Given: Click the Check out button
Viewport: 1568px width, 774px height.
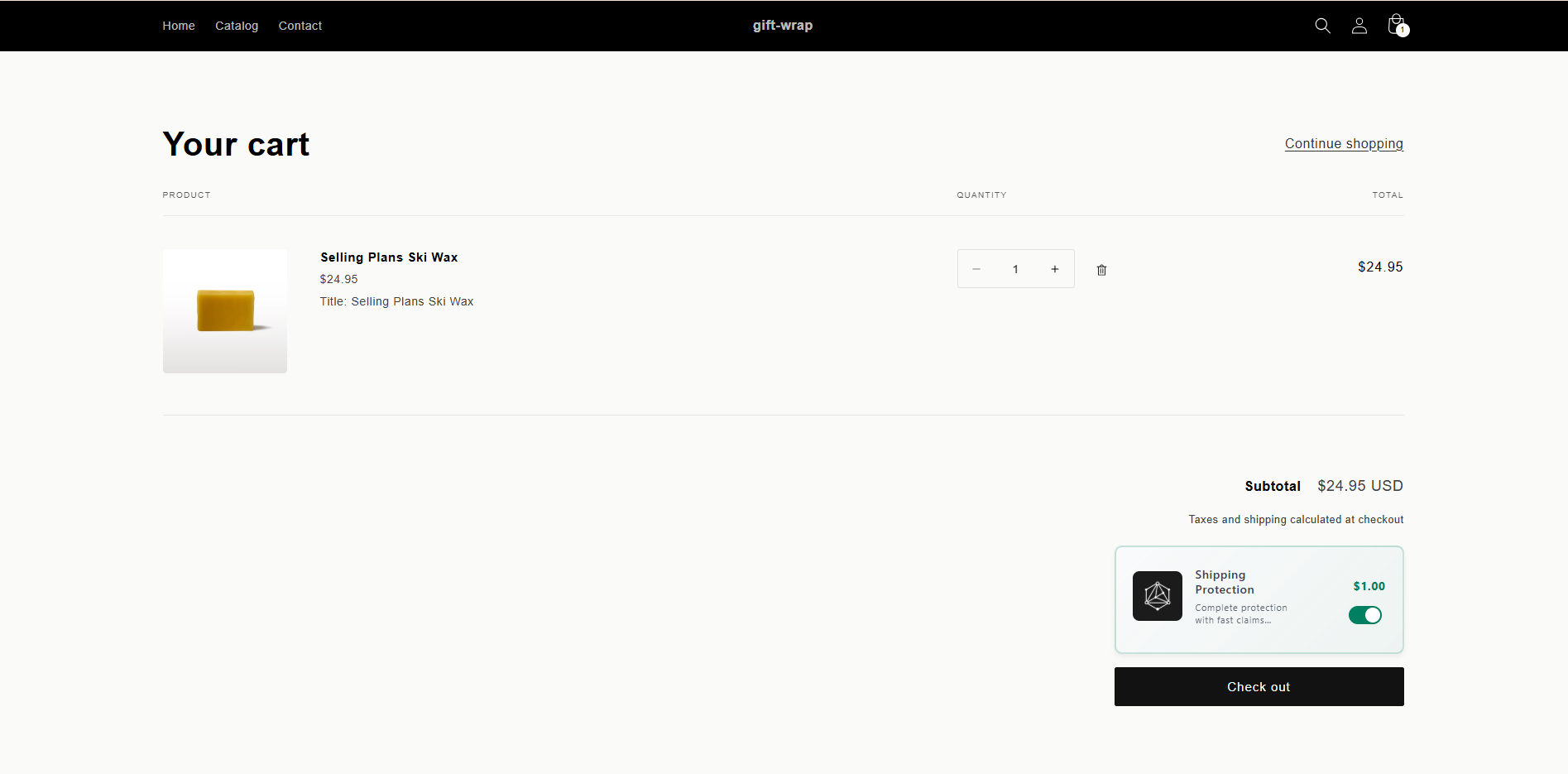Looking at the screenshot, I should coord(1258,686).
